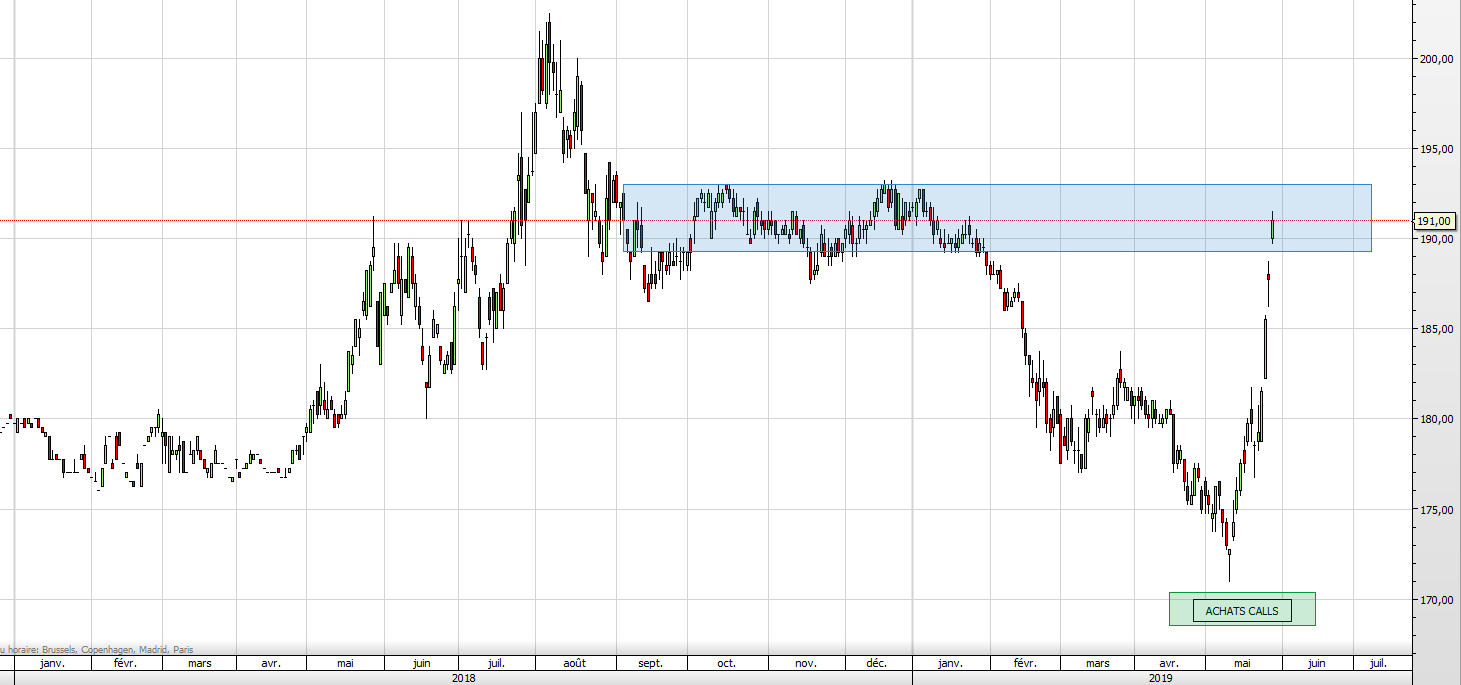Screen dimensions: 1461x685
Task: Click the 200,00 price axis label
Action: click(x=1435, y=59)
